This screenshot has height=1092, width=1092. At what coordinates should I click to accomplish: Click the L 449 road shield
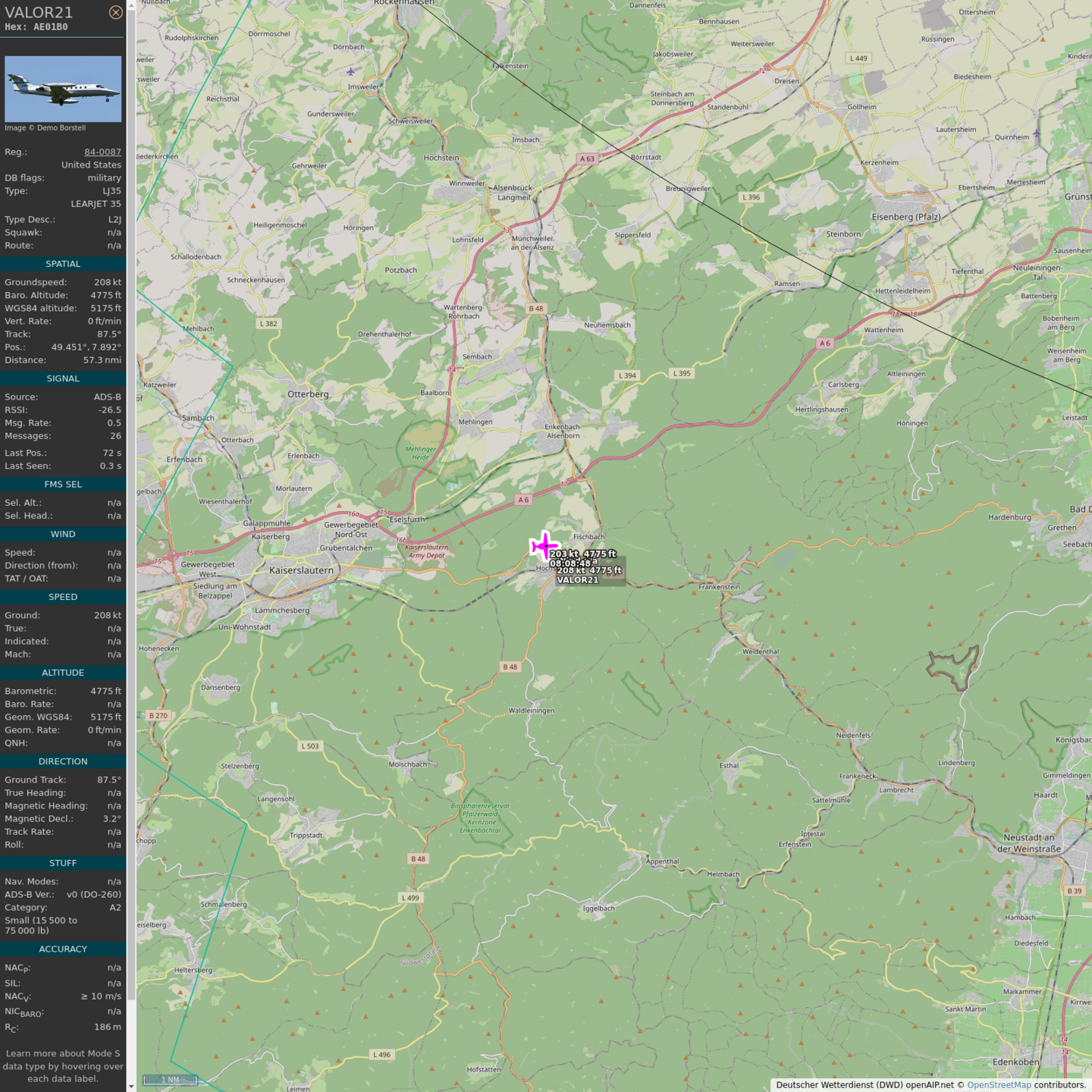[858, 58]
